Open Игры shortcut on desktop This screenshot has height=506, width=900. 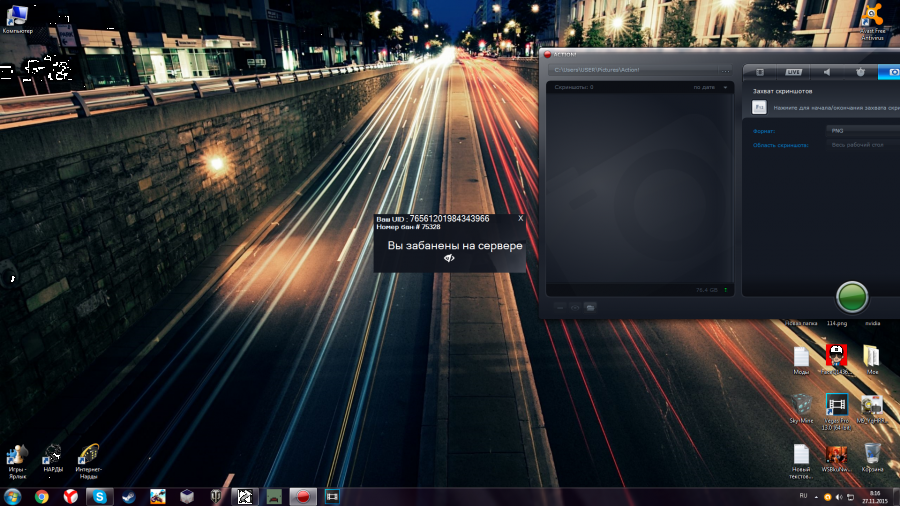click(x=17, y=462)
